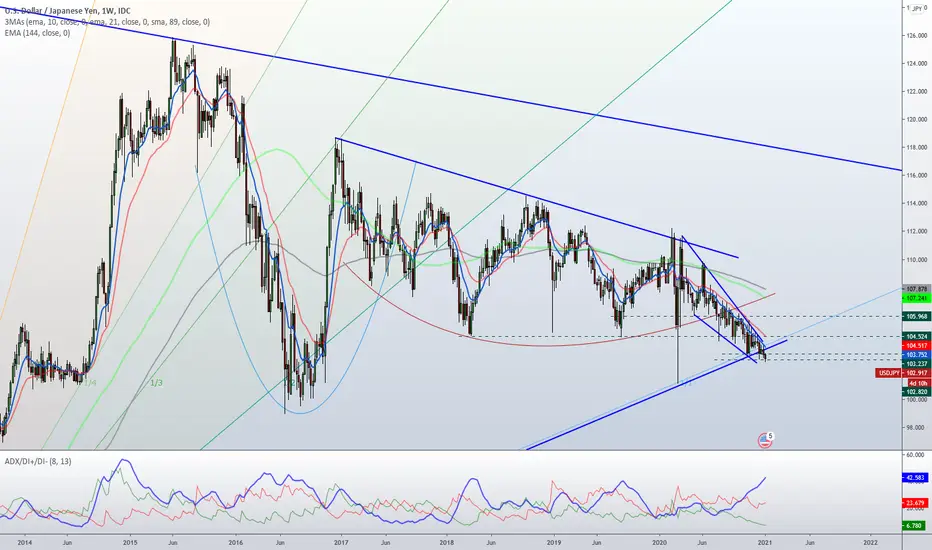Screen dimensions: 932x550
Task: Click the 103.237 price level label
Action: tap(917, 363)
